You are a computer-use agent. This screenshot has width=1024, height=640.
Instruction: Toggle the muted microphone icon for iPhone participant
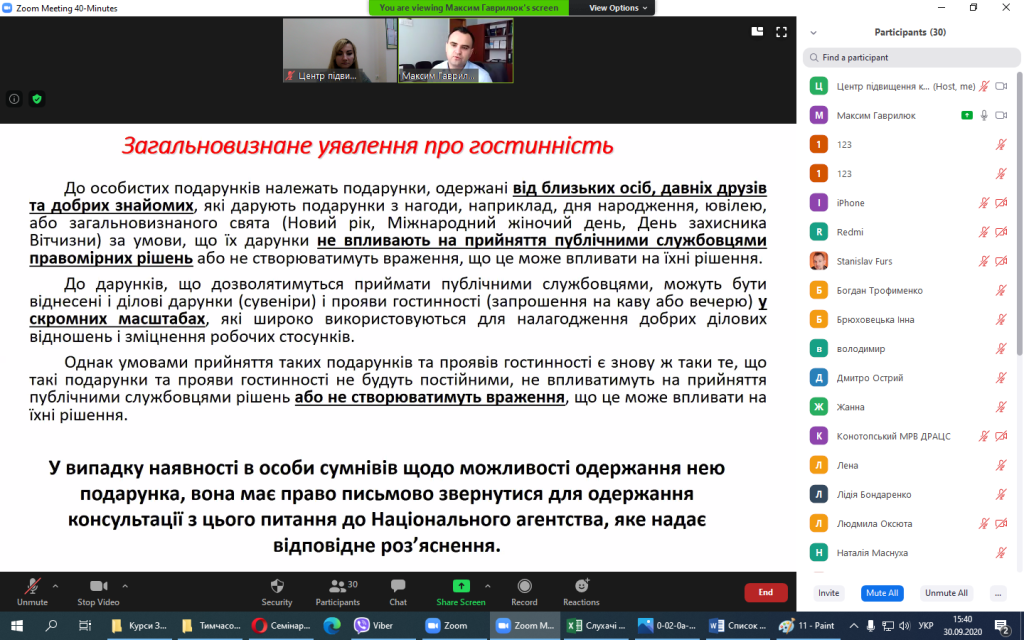[984, 203]
